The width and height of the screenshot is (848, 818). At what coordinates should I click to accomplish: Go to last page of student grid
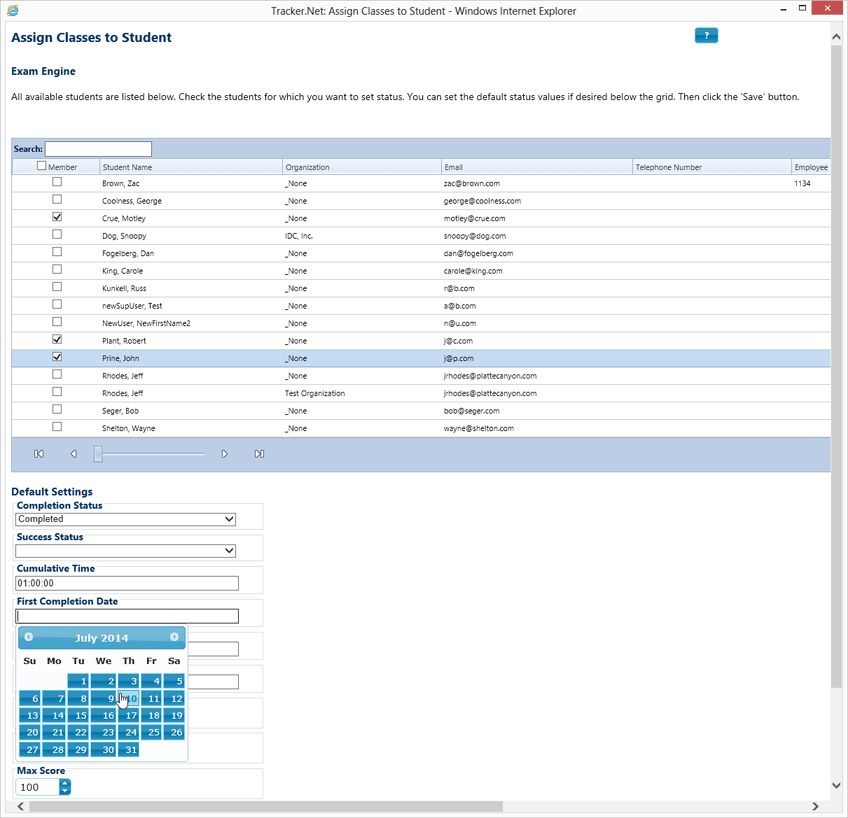pyautogui.click(x=260, y=454)
